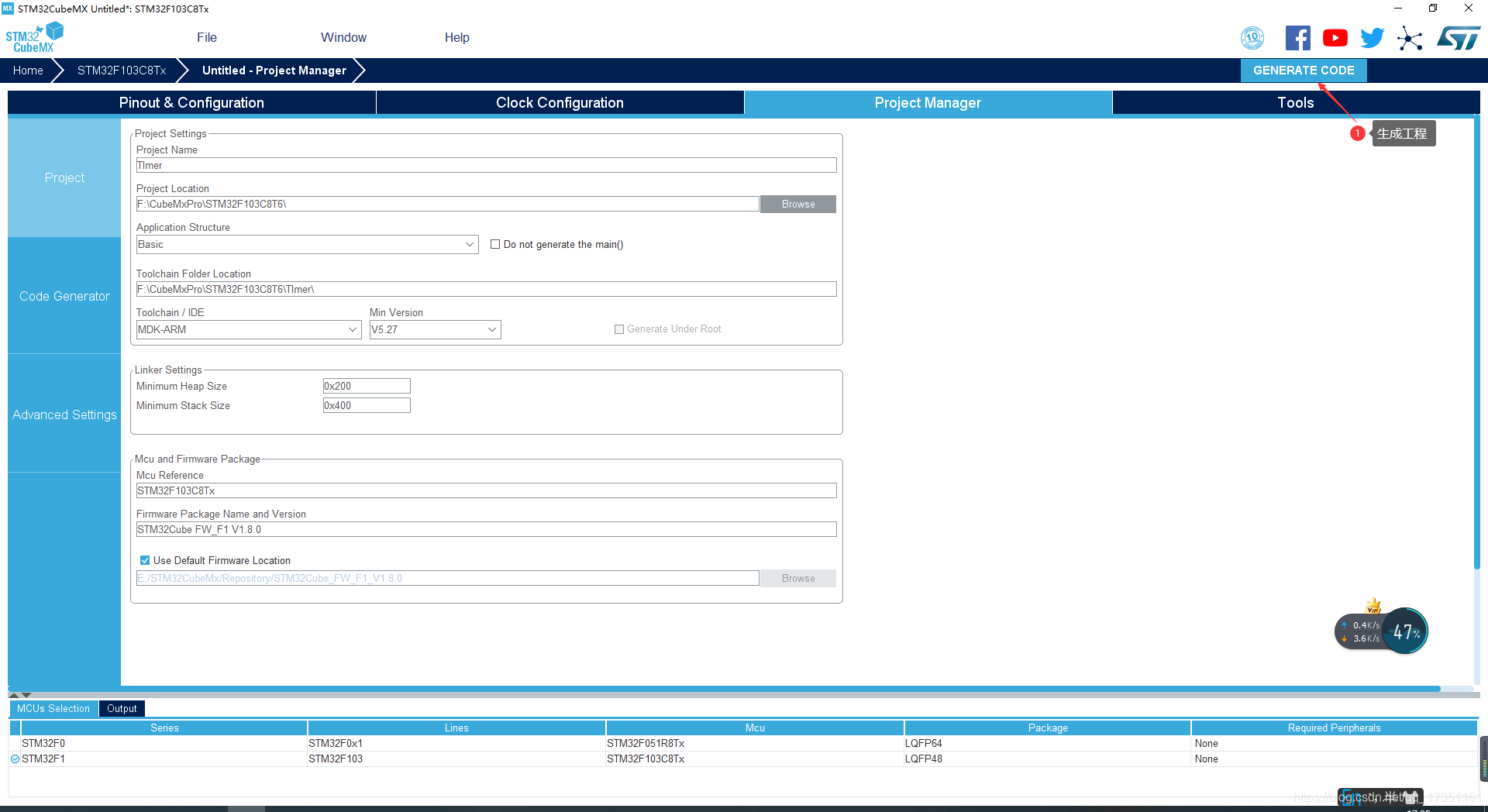
Task: Click the Project Location input field
Action: pyautogui.click(x=448, y=204)
